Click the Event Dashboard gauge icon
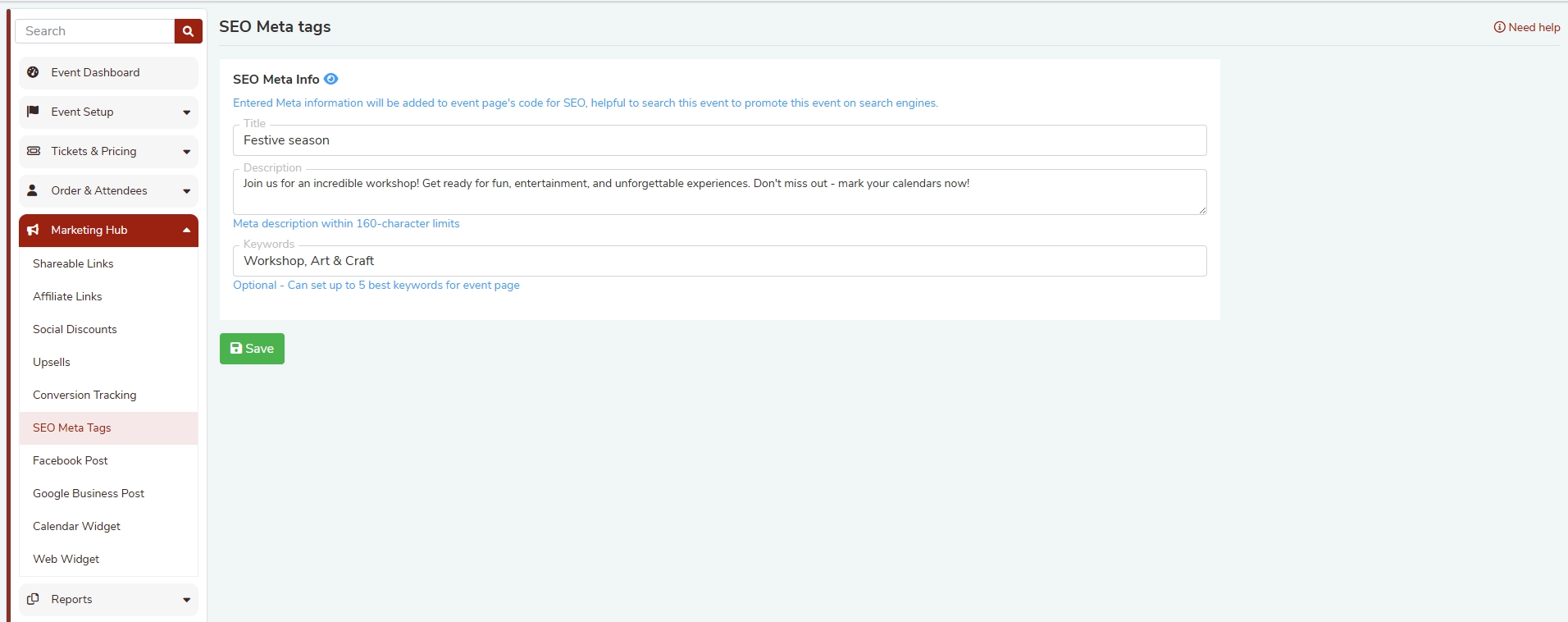Image resolution: width=1568 pixels, height=622 pixels. pyautogui.click(x=33, y=72)
